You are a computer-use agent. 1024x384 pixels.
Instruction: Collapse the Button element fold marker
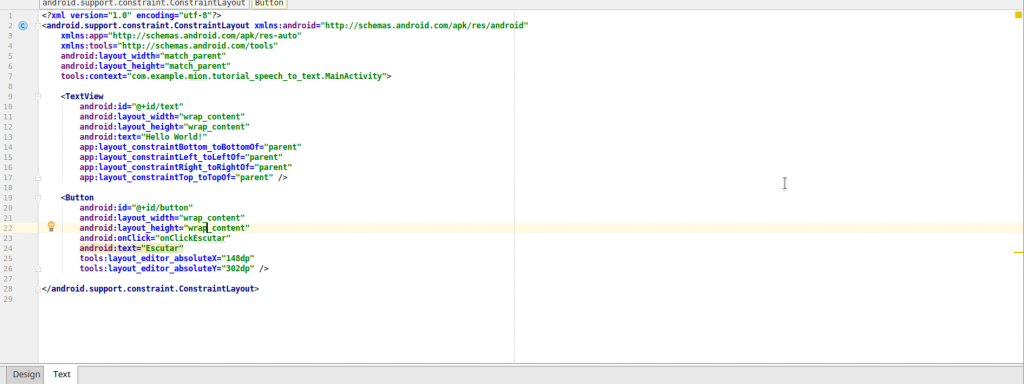pos(39,197)
